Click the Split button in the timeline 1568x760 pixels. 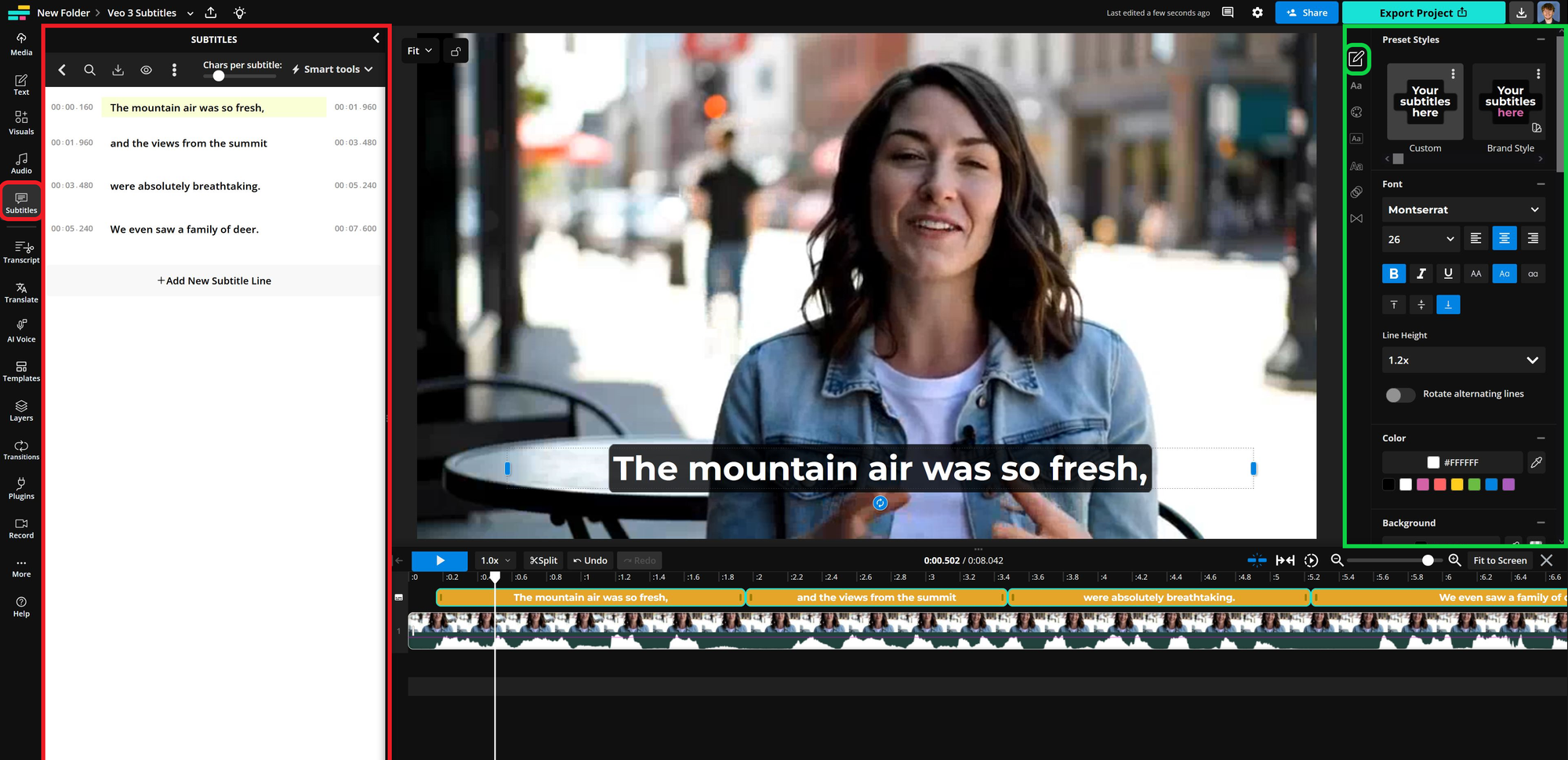(543, 560)
